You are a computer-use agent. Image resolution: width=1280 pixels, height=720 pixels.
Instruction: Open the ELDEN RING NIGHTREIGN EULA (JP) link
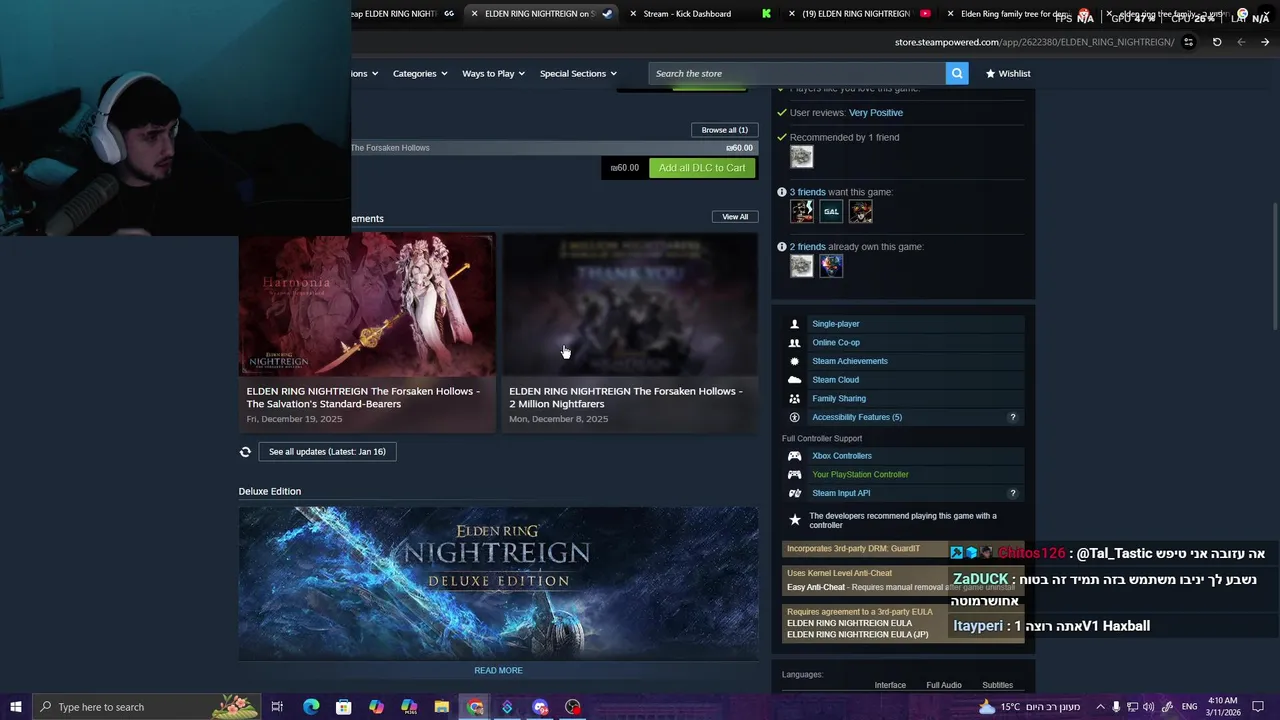pyautogui.click(x=858, y=634)
